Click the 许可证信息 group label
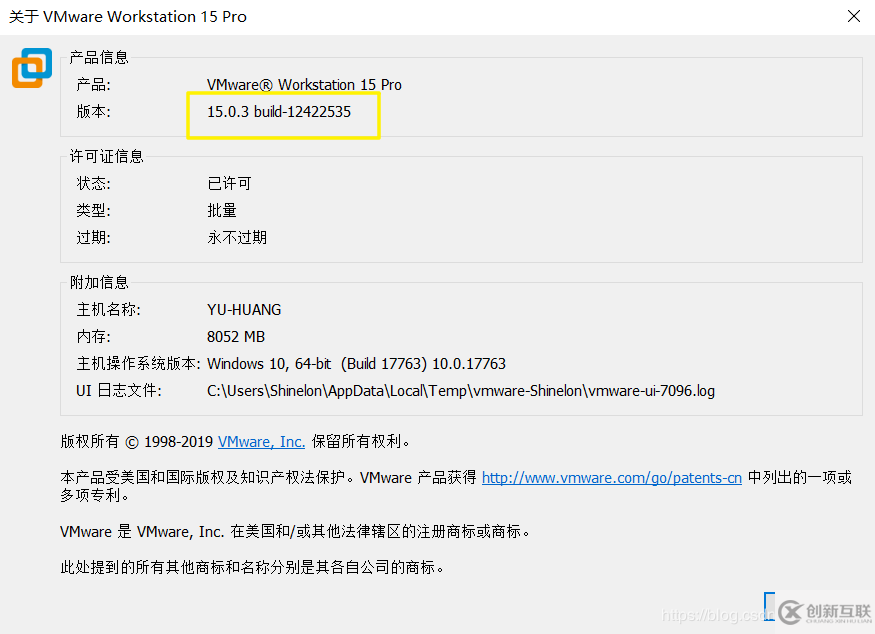 click(106, 156)
